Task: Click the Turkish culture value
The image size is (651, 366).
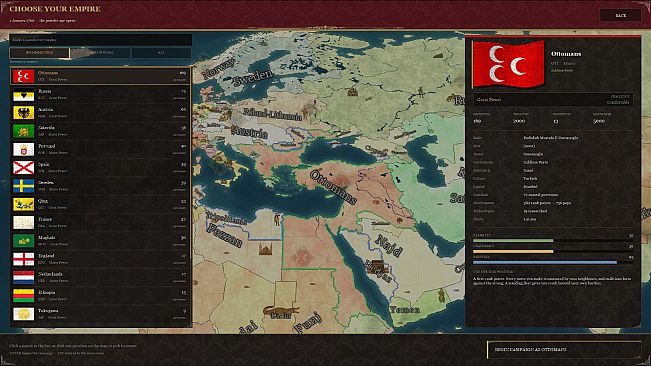Action: pos(529,178)
